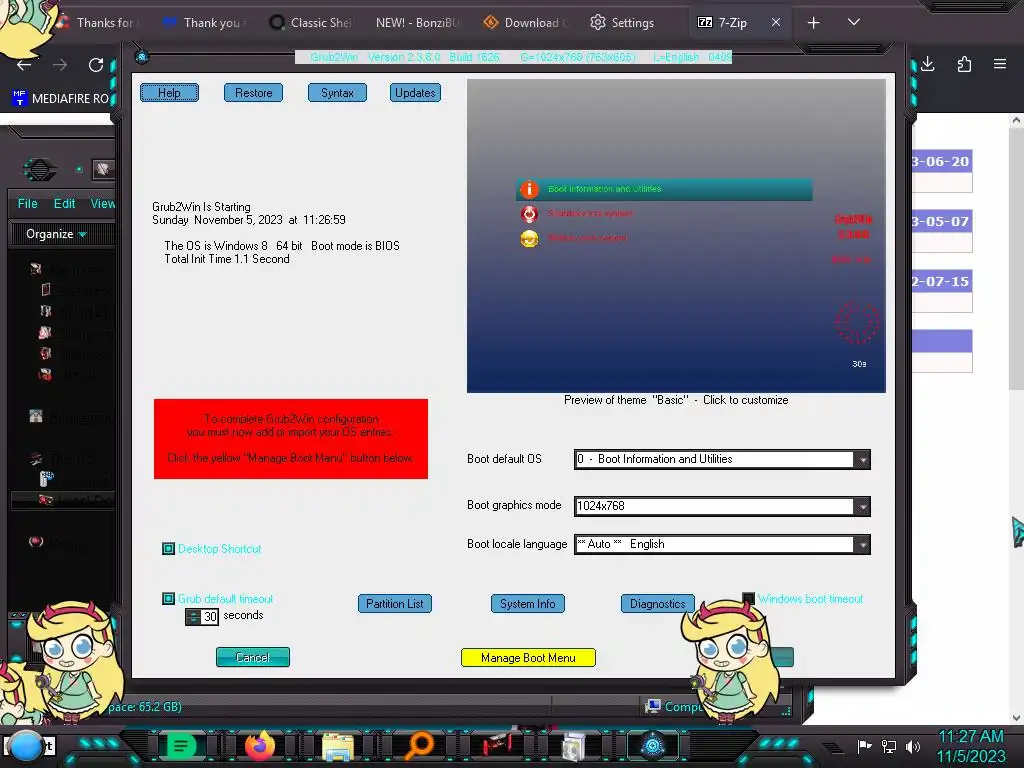The image size is (1024, 768).
Task: Open a new browser tab
Action: (814, 23)
